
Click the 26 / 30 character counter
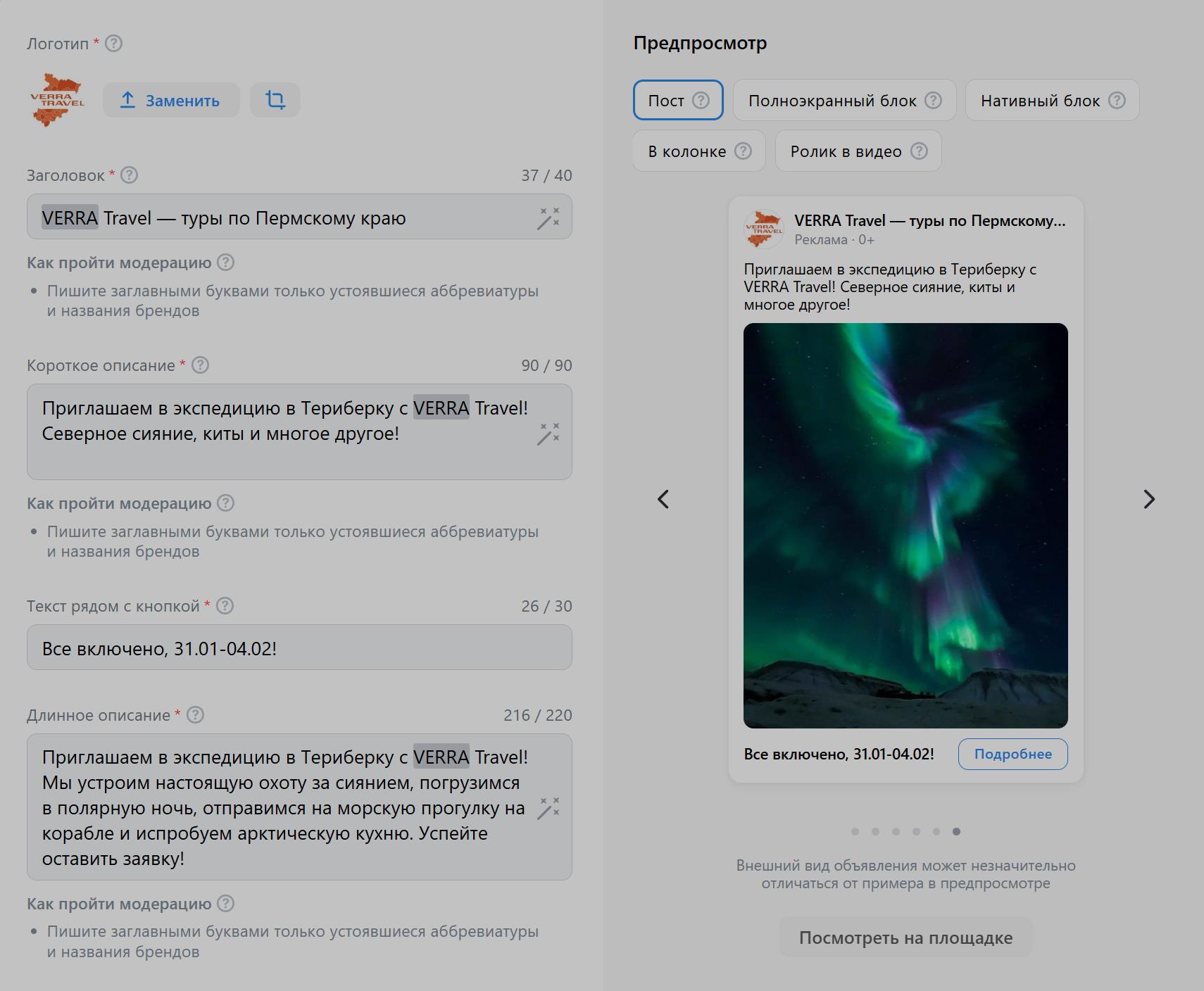546,606
